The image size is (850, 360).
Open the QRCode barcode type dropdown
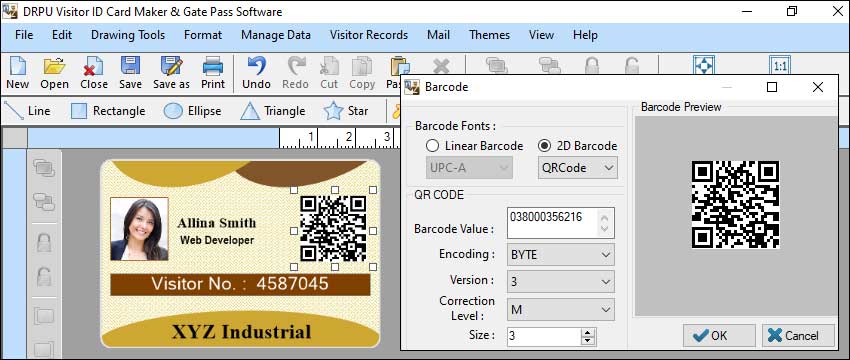pyautogui.click(x=578, y=168)
